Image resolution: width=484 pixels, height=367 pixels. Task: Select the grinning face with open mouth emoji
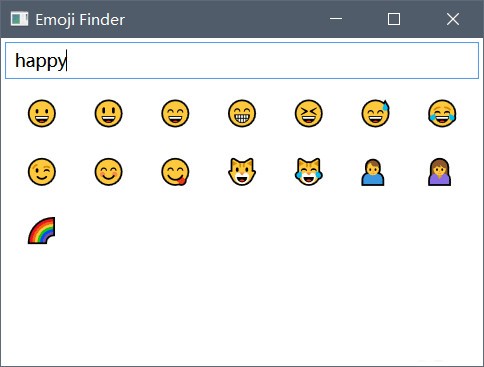click(x=42, y=113)
